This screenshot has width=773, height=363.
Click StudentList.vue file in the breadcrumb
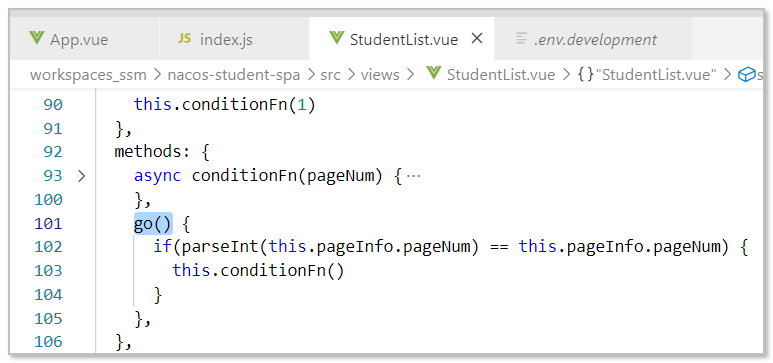(x=500, y=75)
